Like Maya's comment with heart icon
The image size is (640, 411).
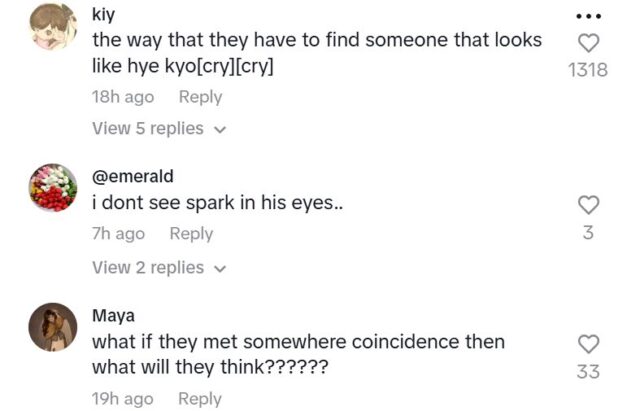[589, 345]
